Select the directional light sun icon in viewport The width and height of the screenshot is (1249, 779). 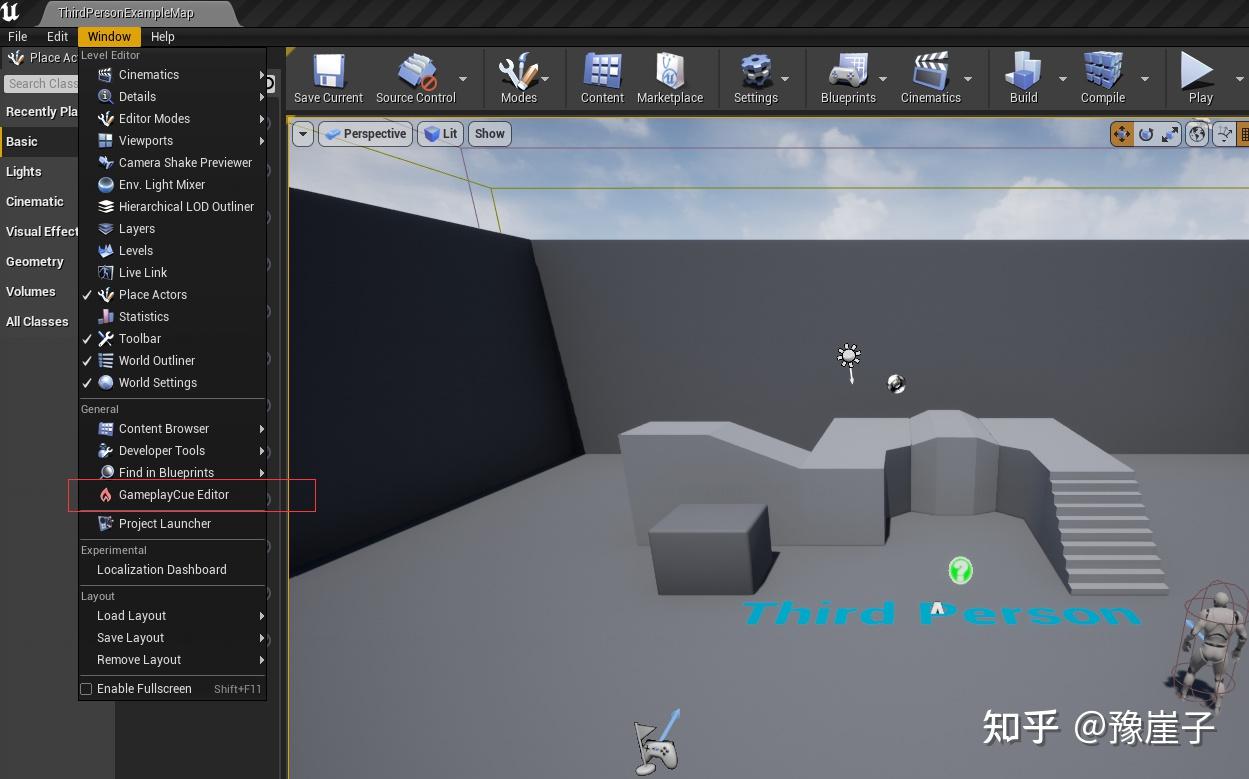849,357
